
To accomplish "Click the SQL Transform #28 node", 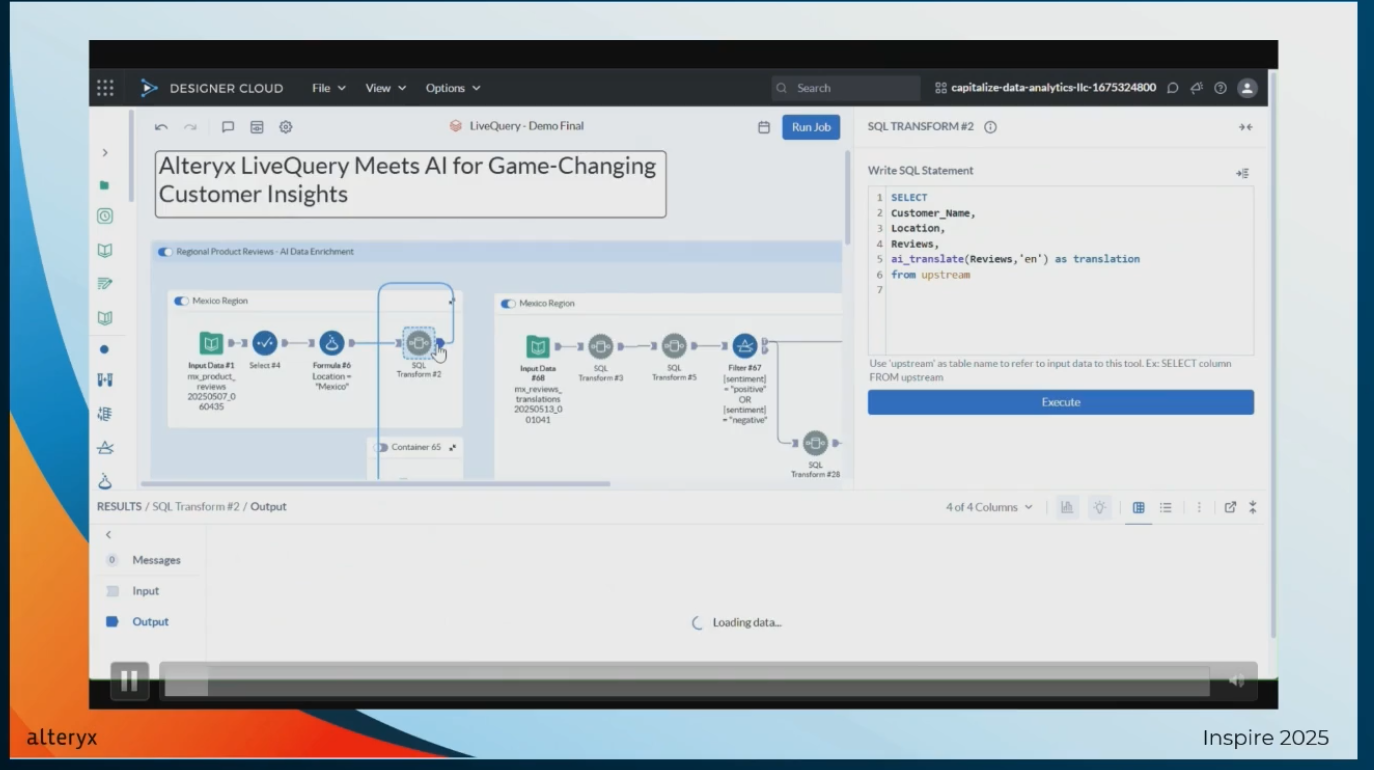I will coord(815,443).
